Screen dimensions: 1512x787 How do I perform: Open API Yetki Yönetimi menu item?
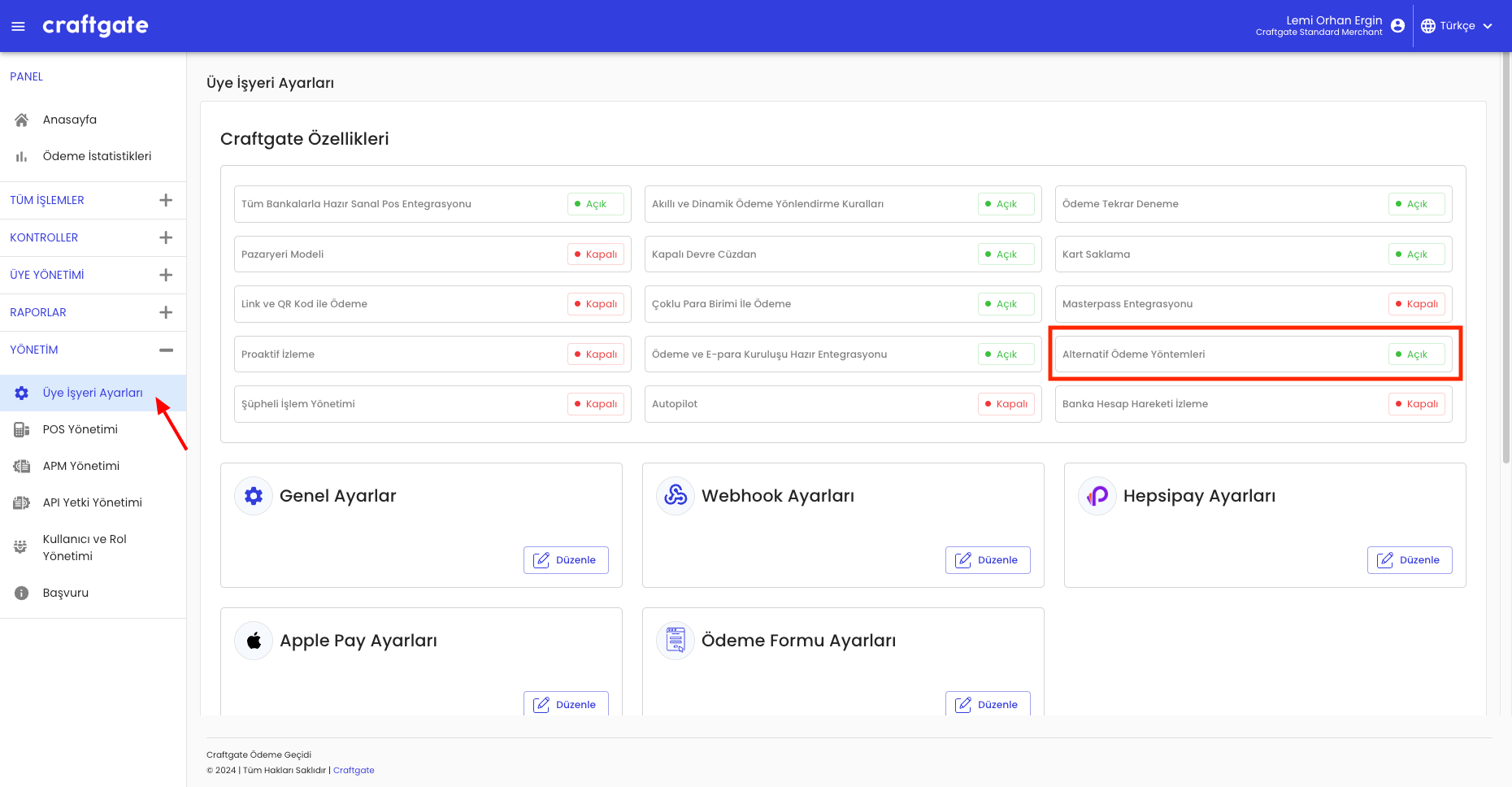92,502
